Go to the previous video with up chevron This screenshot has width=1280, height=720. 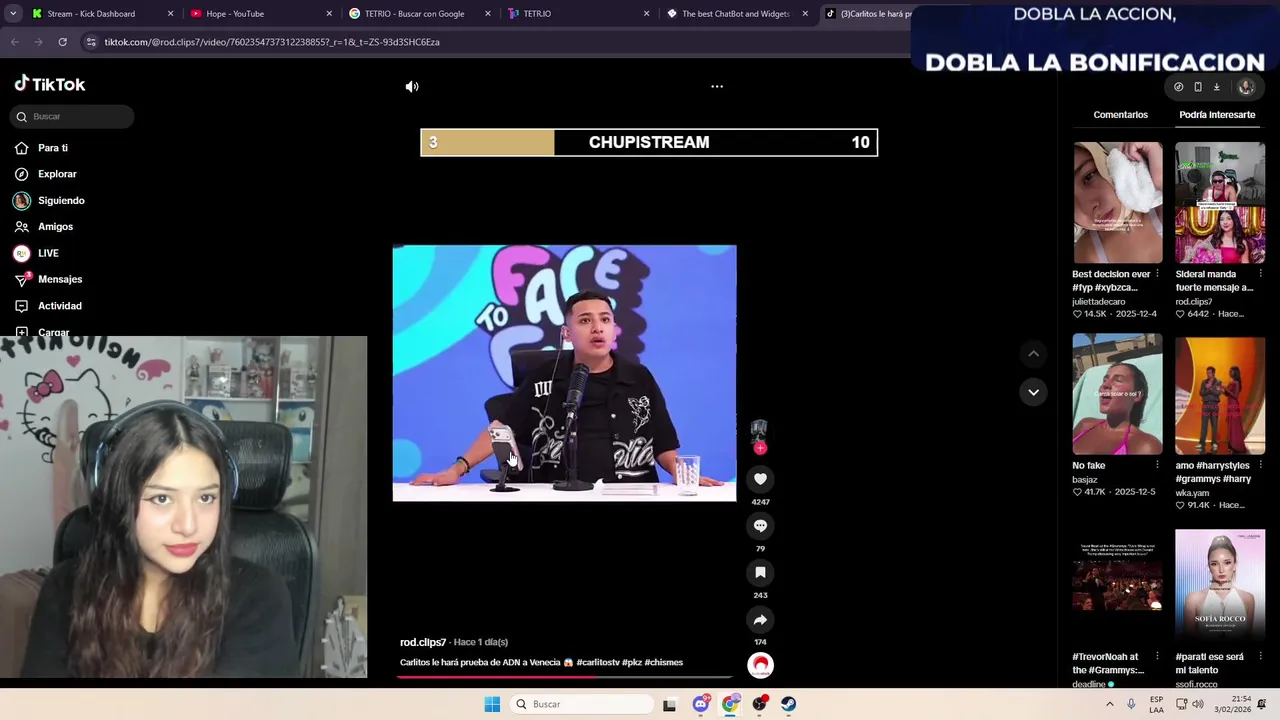[1033, 354]
